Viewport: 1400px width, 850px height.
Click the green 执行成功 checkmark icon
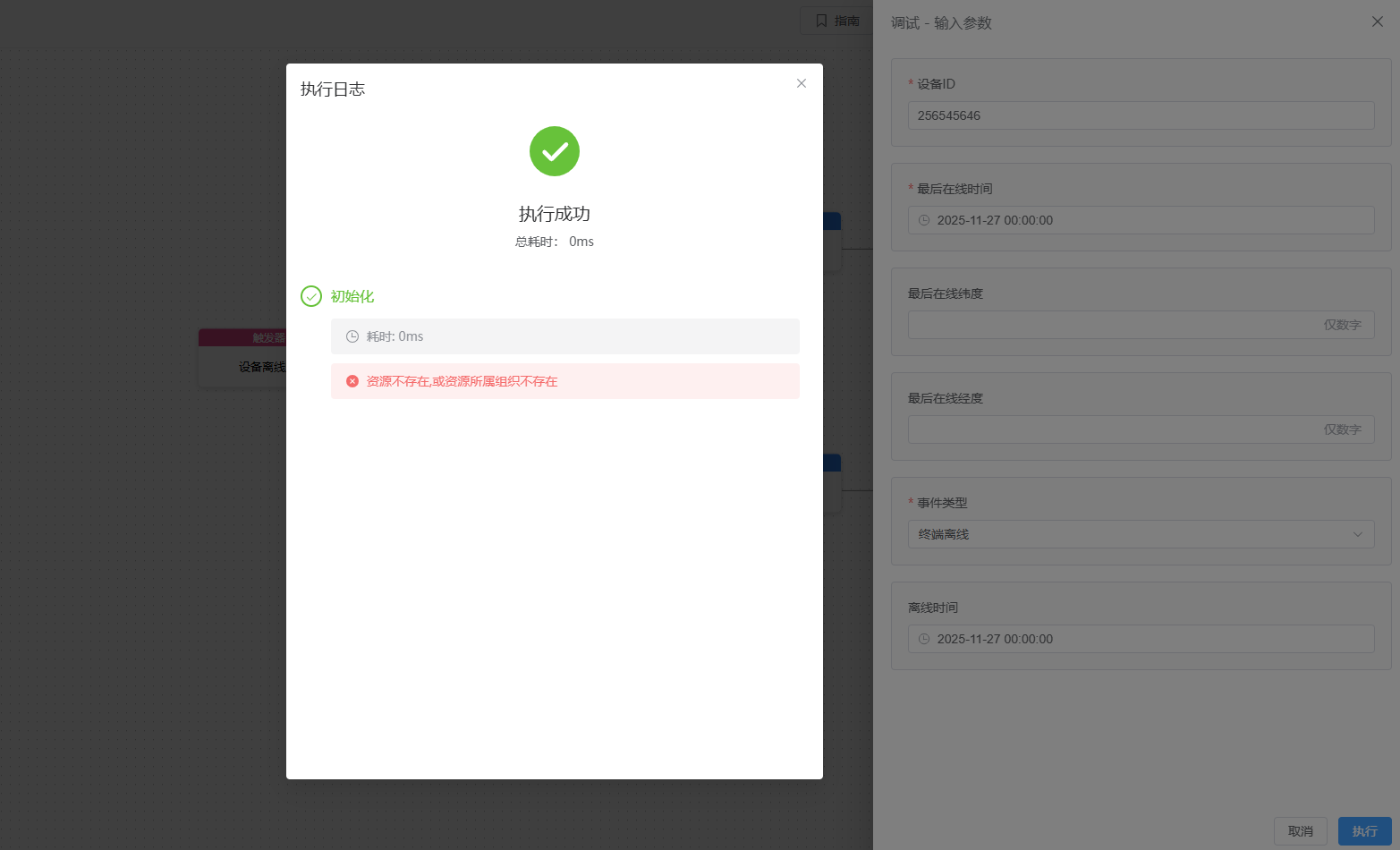555,151
